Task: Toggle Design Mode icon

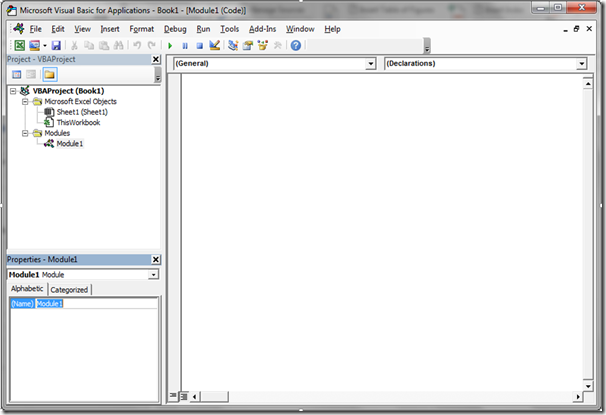Action: (214, 45)
